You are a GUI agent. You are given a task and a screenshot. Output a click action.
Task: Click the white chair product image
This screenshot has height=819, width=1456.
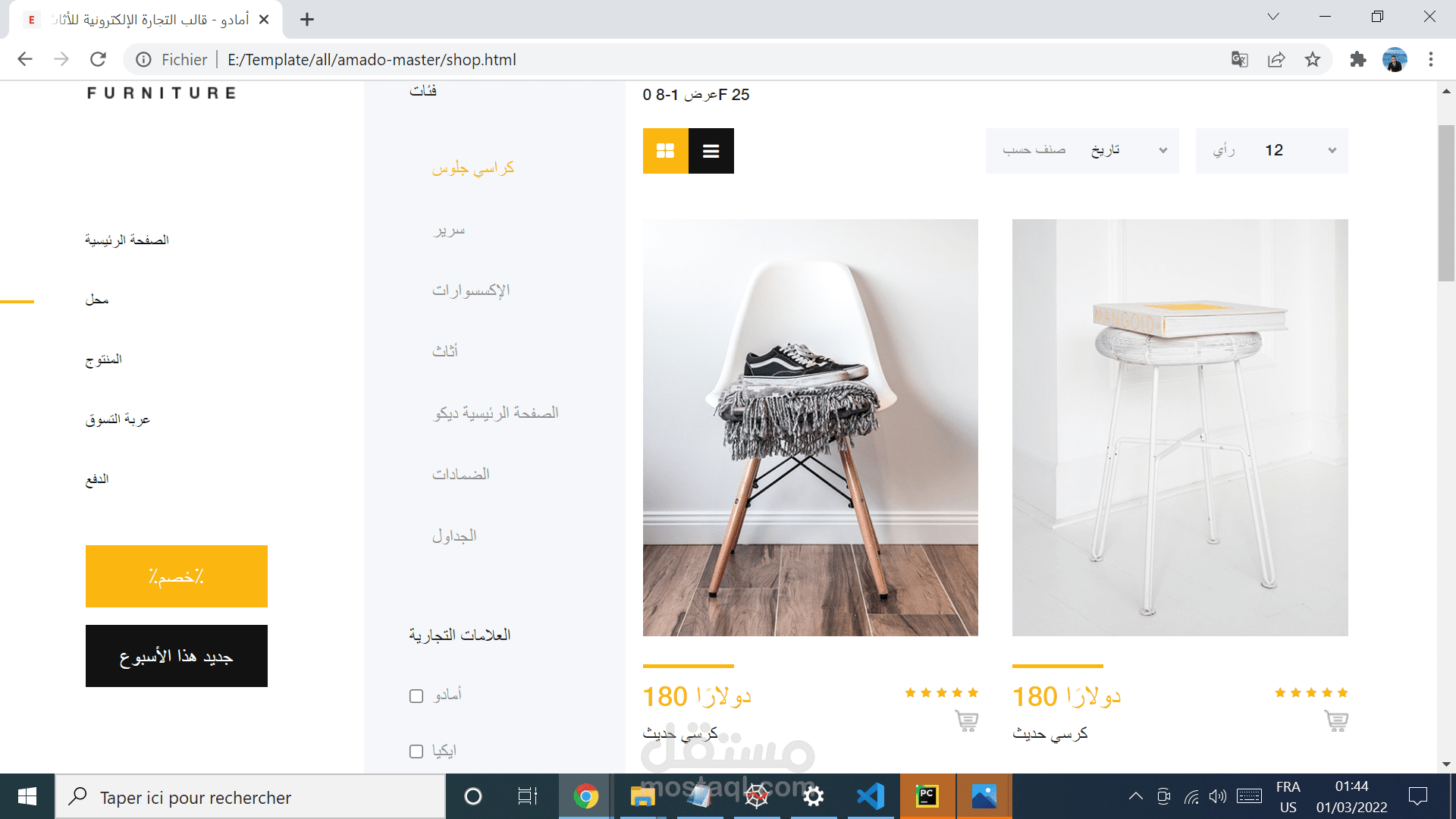810,428
